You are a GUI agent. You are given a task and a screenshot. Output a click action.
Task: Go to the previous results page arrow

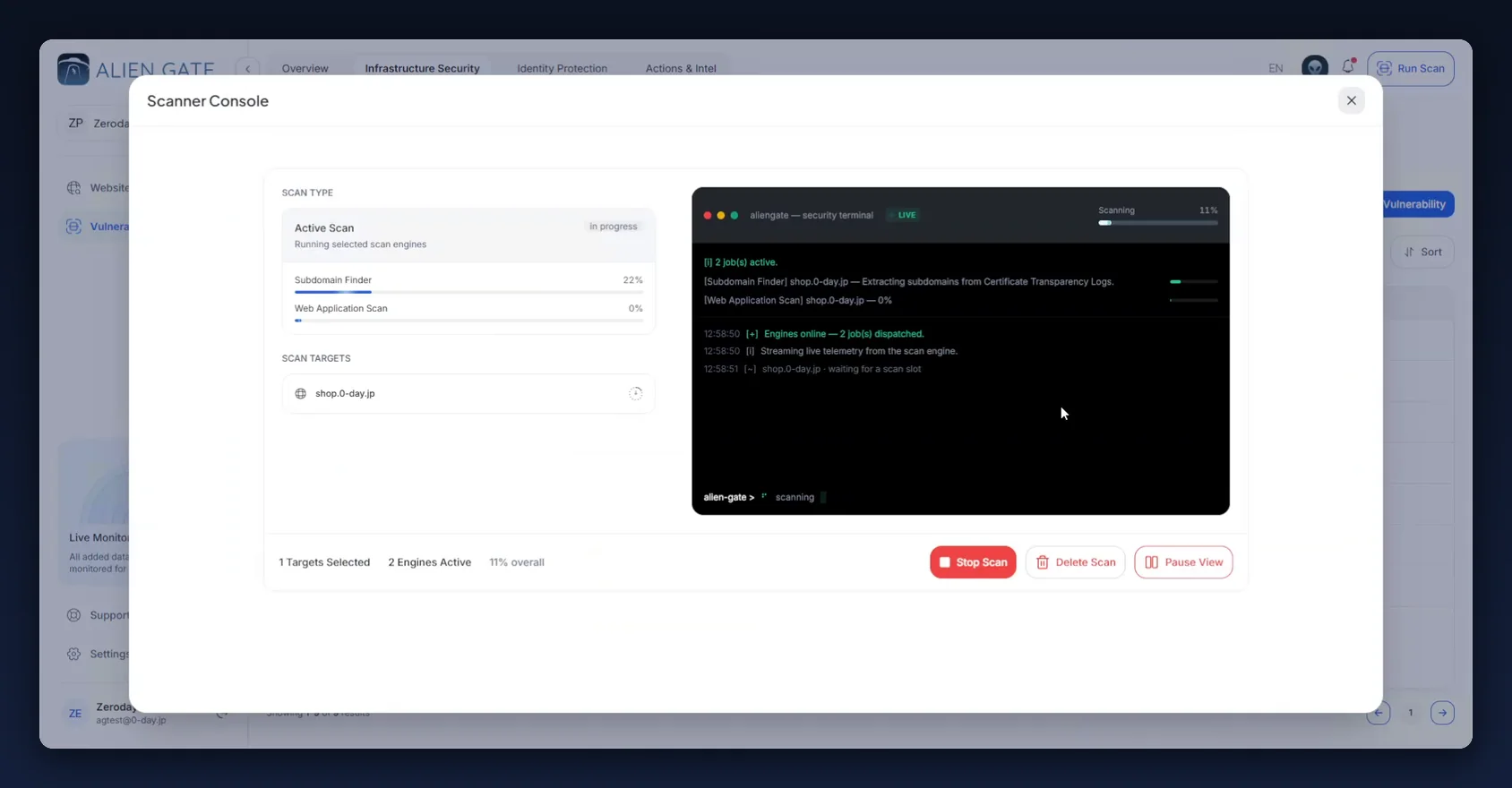click(x=1378, y=713)
